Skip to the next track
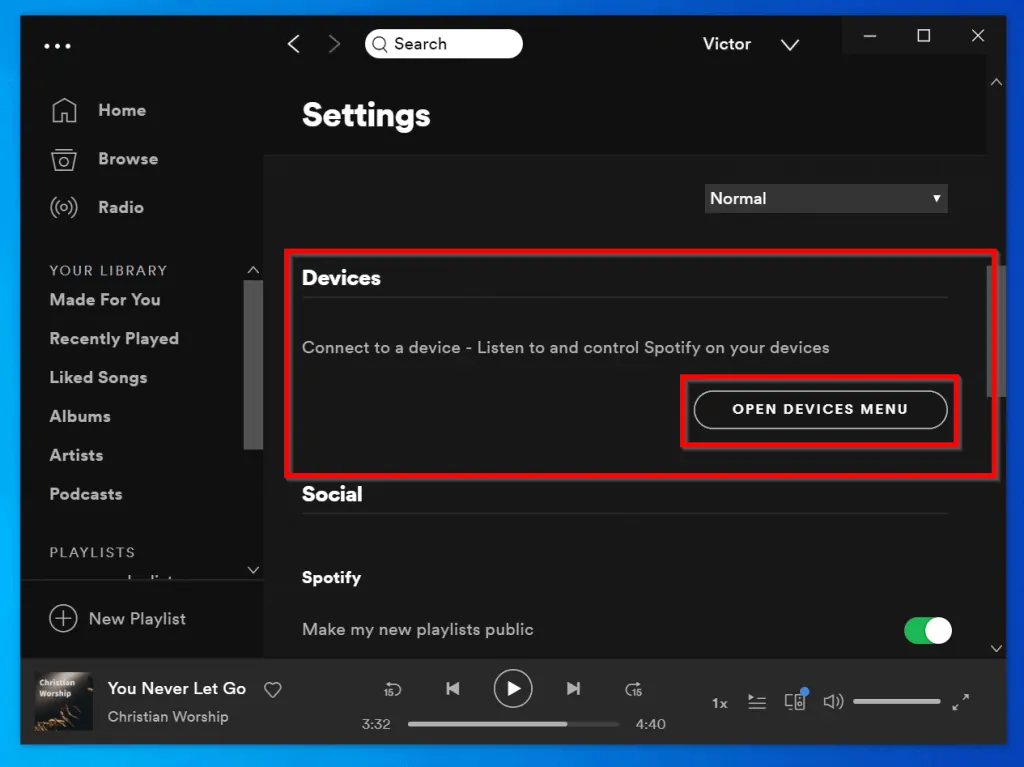Image resolution: width=1024 pixels, height=767 pixels. click(573, 689)
